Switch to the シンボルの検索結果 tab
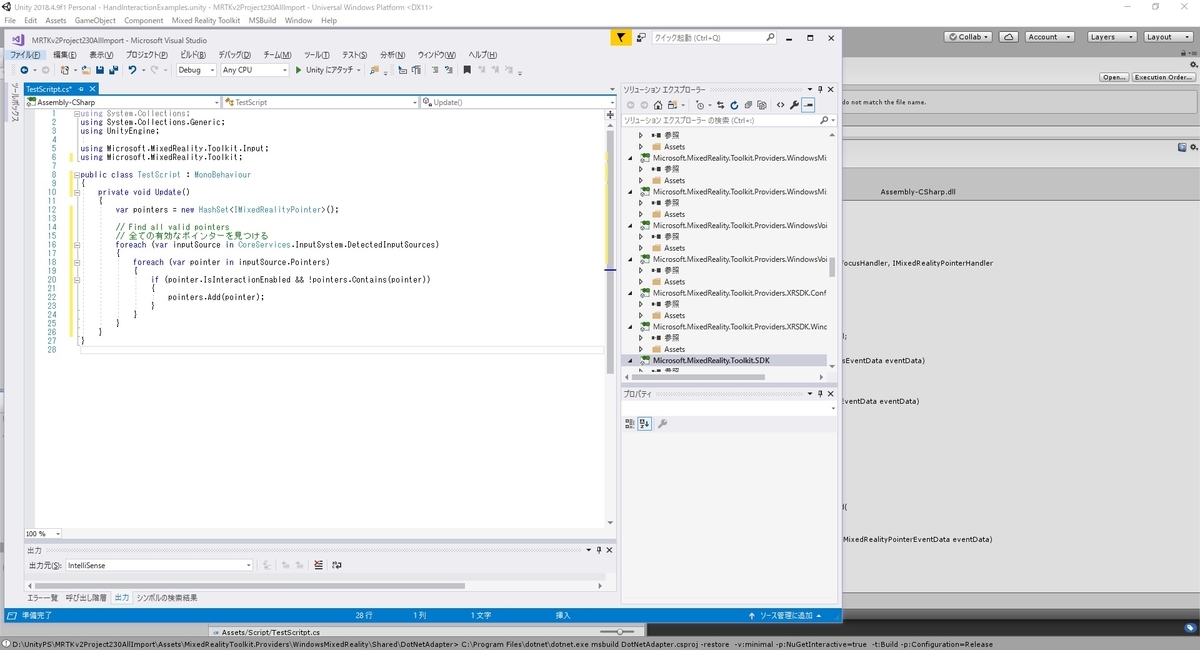 tap(167, 597)
